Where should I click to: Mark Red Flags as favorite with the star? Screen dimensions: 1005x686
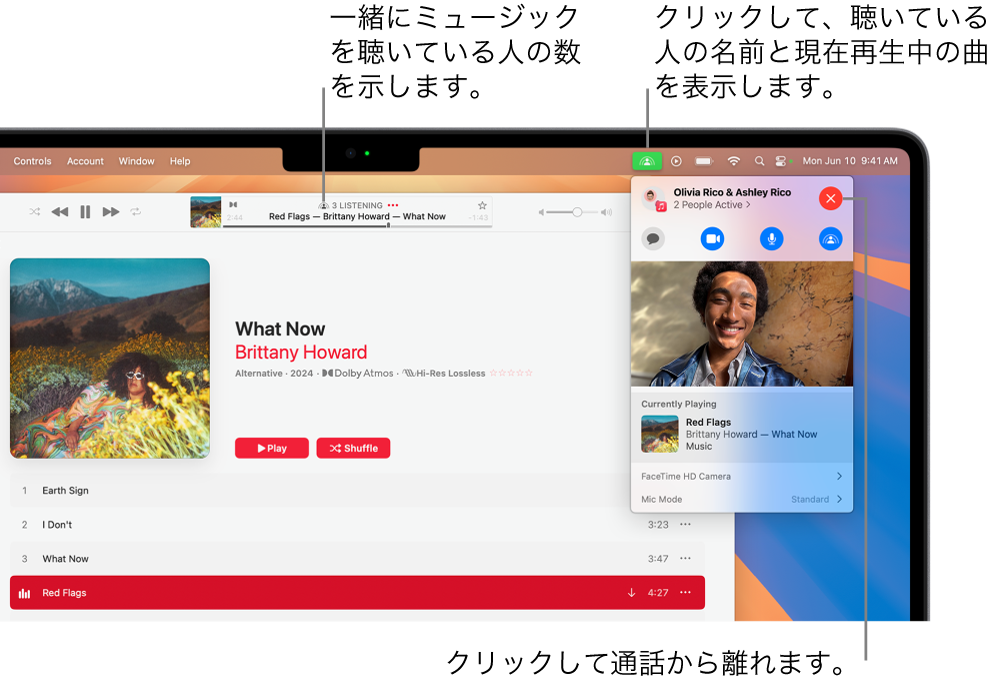(x=480, y=203)
